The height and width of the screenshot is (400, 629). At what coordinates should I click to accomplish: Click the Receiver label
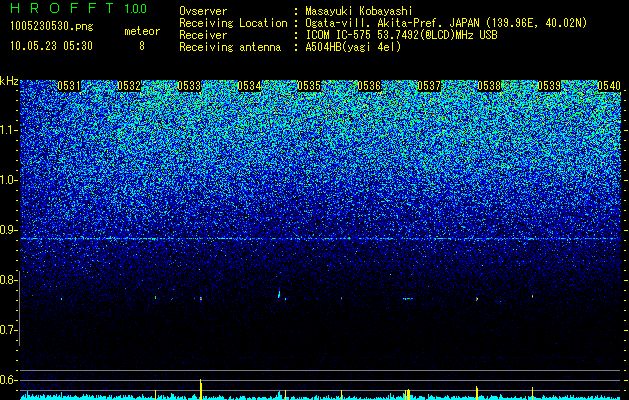[x=203, y=35]
